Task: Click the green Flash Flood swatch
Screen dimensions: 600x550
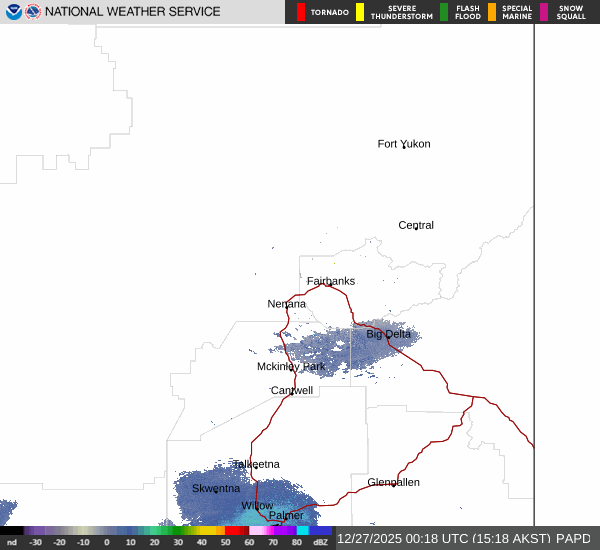Action: pyautogui.click(x=444, y=12)
